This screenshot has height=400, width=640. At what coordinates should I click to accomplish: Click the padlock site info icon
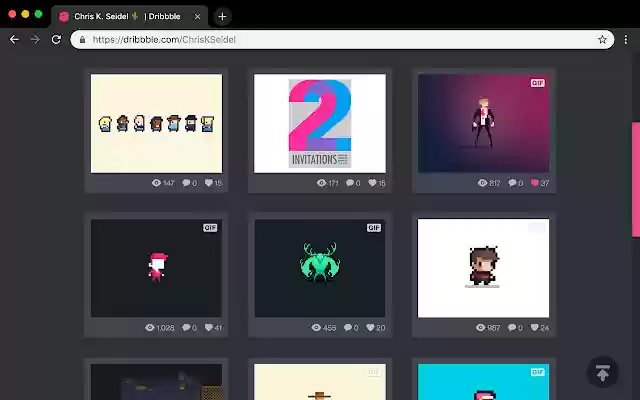pos(82,40)
